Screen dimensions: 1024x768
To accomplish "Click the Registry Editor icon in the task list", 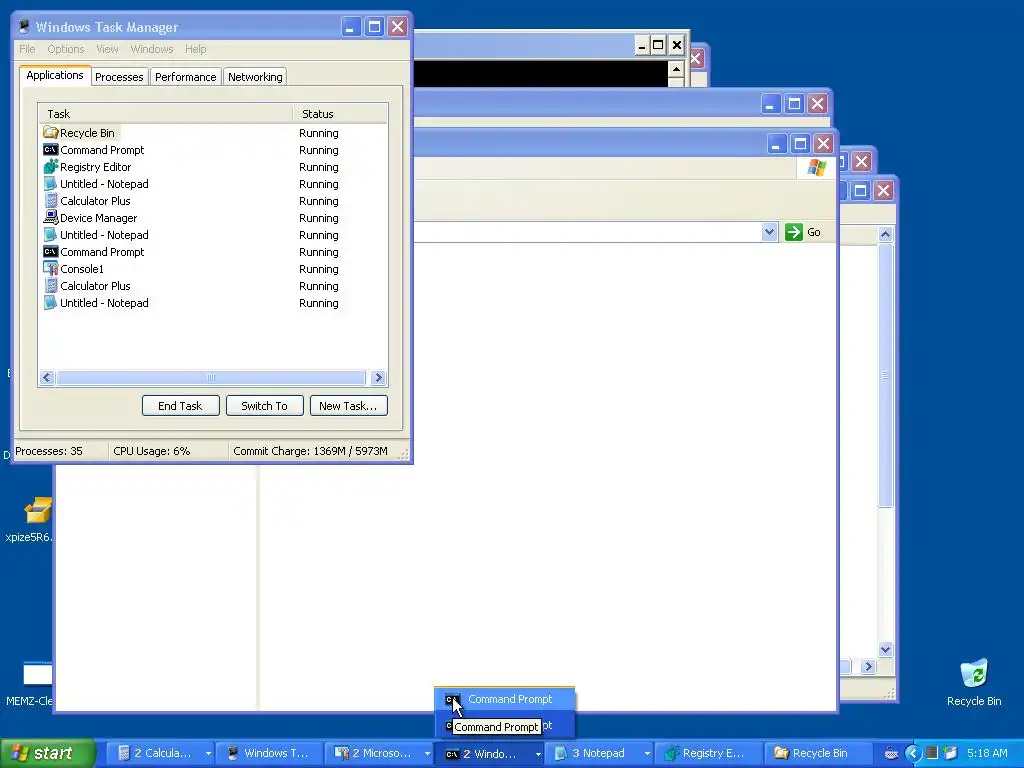I will (x=50, y=167).
